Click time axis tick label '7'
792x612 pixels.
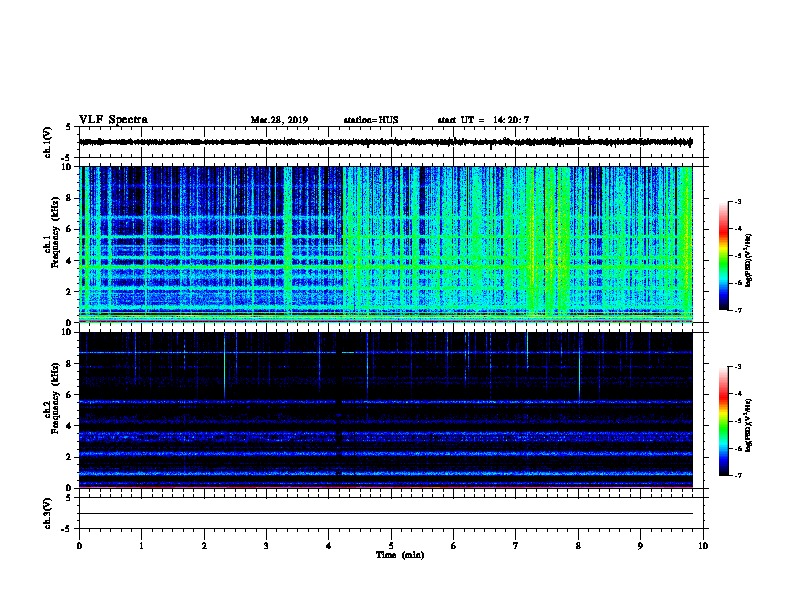click(516, 545)
